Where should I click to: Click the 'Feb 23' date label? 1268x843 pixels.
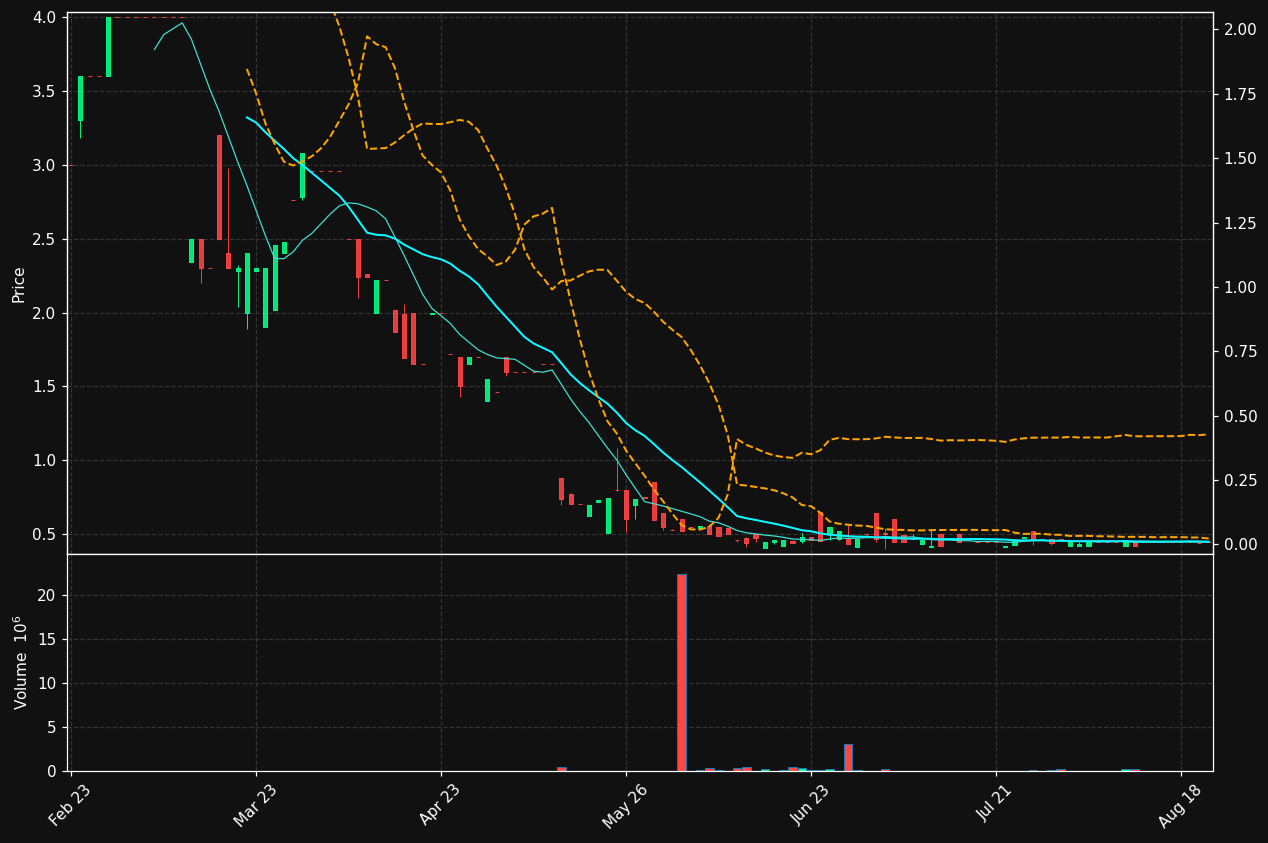70,806
